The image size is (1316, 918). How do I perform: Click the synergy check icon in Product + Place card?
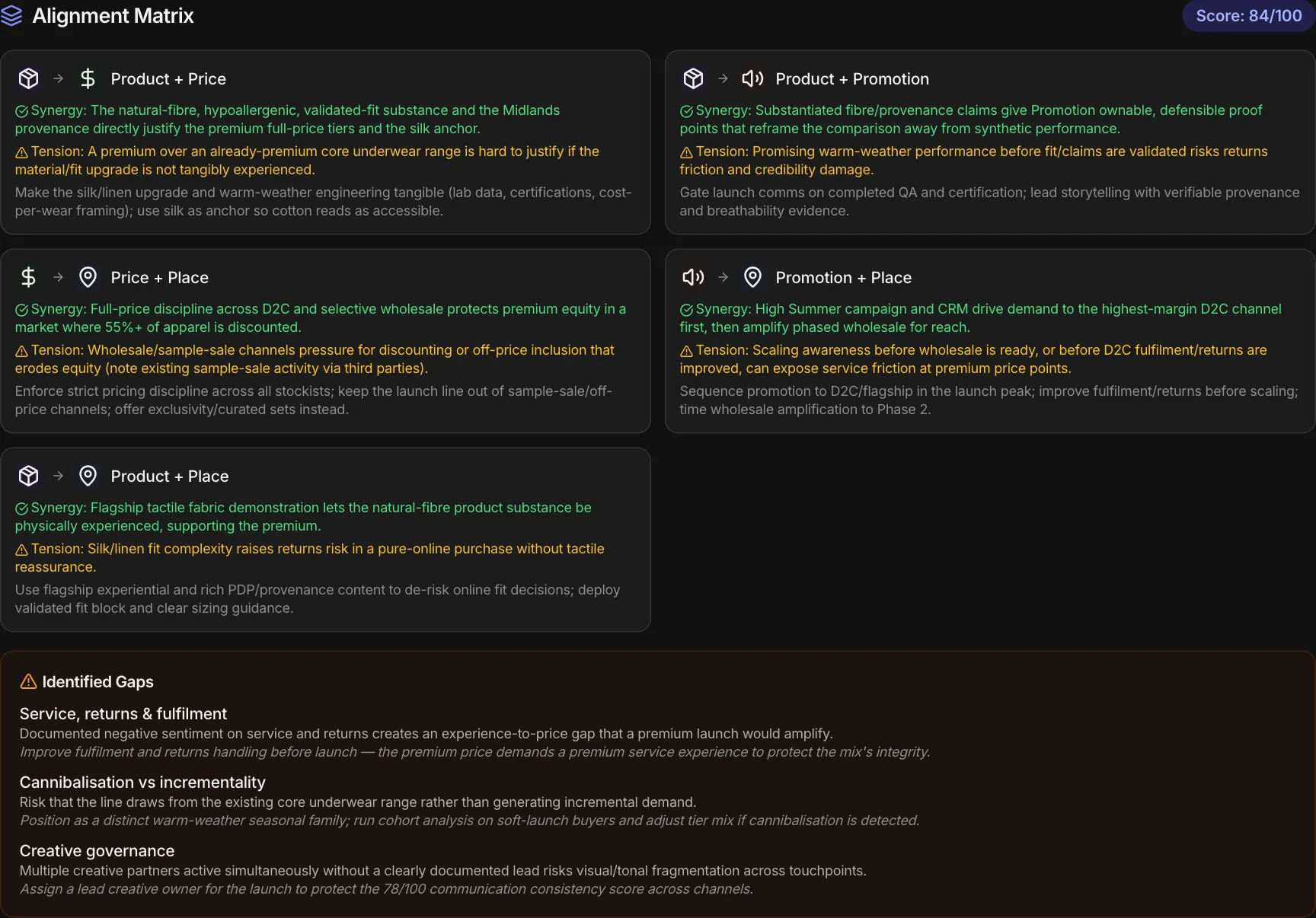[x=21, y=508]
